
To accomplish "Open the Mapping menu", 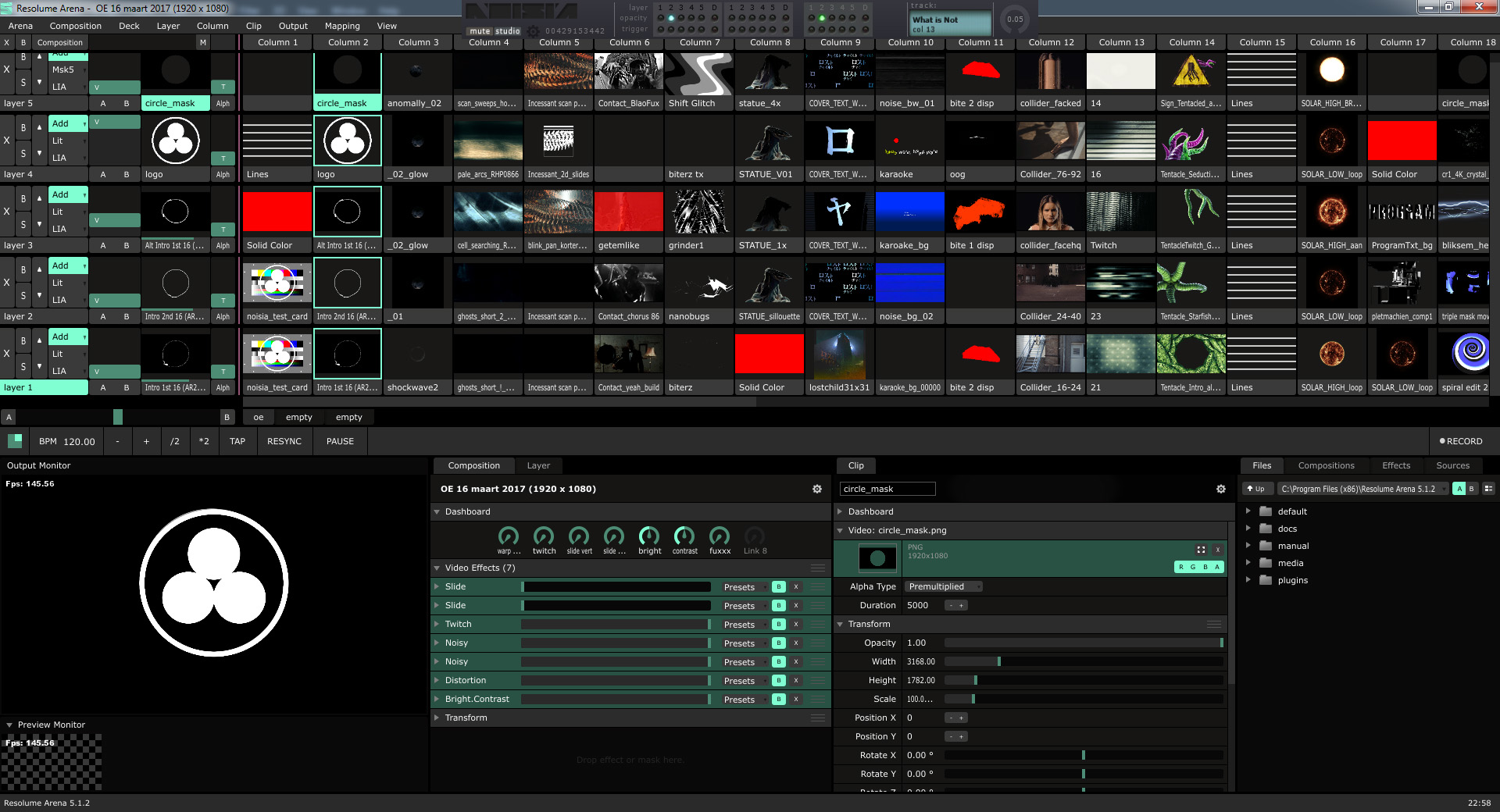I will [342, 26].
